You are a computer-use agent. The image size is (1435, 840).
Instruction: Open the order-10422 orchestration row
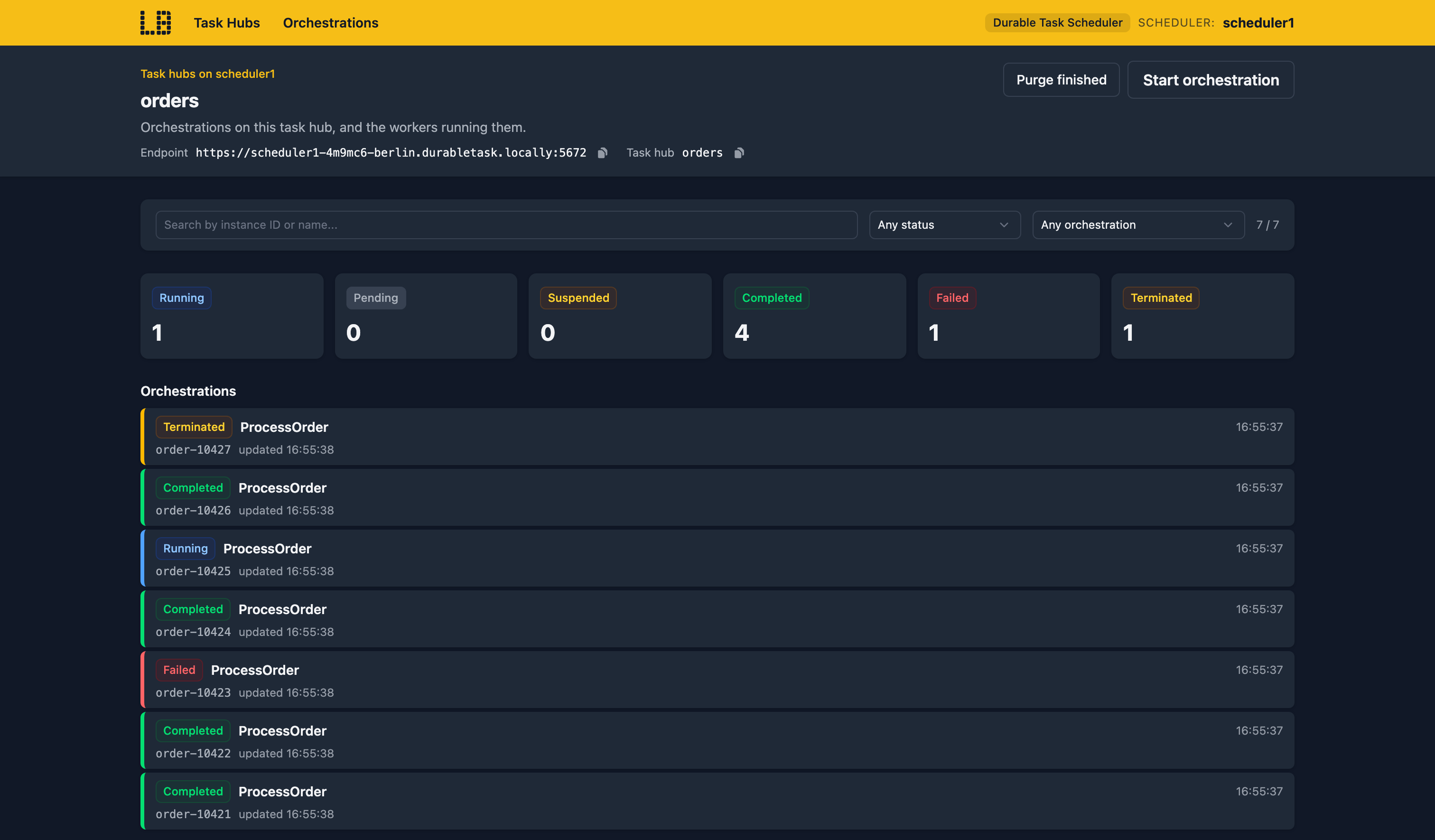[x=717, y=740]
